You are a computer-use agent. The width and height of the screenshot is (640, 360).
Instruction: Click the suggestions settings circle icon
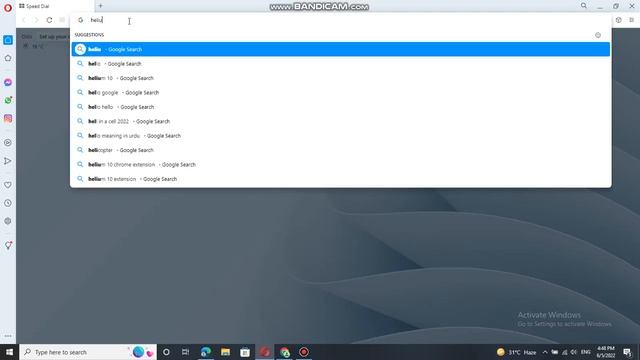click(x=598, y=35)
